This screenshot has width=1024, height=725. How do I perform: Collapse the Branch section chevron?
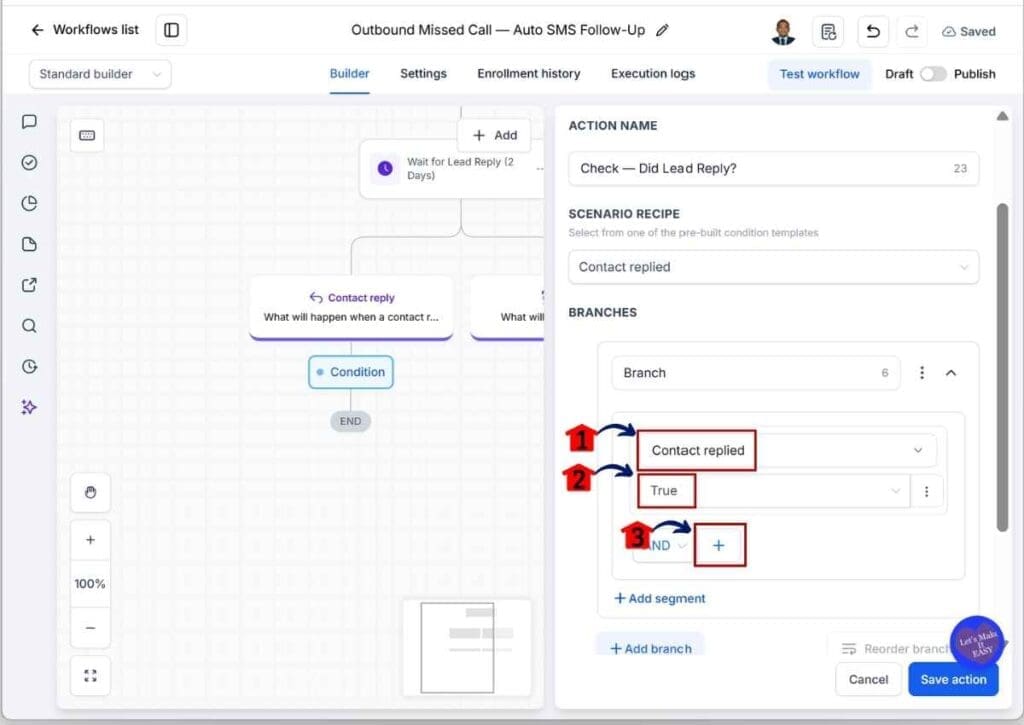pos(951,373)
